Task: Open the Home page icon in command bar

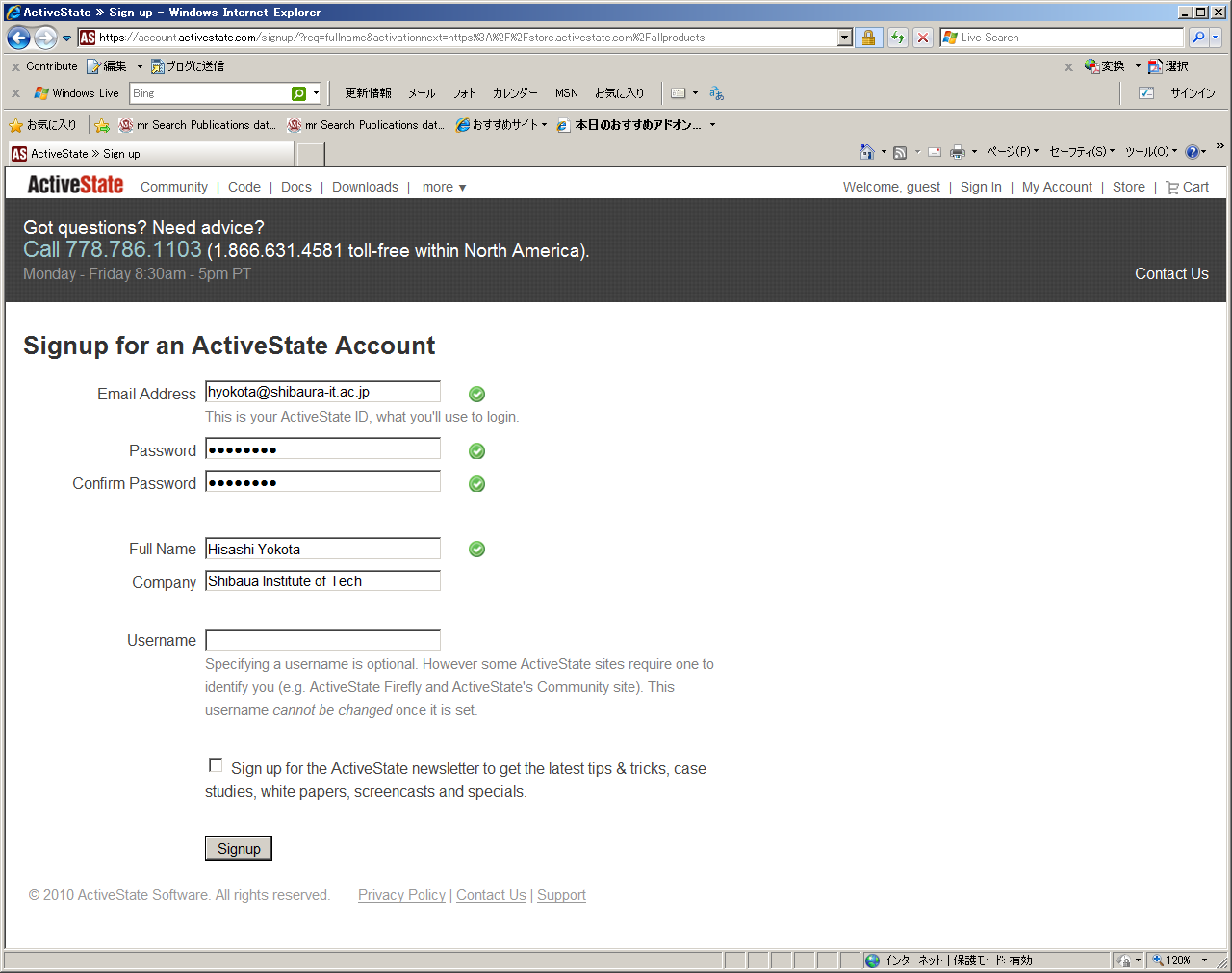Action: [866, 152]
